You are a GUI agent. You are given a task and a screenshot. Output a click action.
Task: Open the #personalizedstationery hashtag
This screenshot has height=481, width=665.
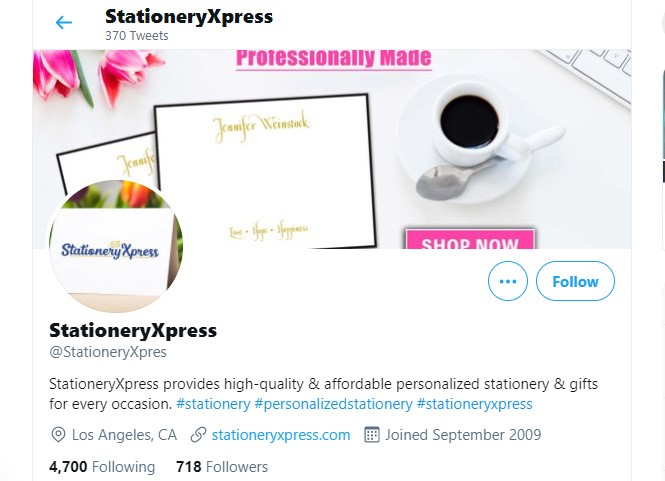(333, 404)
